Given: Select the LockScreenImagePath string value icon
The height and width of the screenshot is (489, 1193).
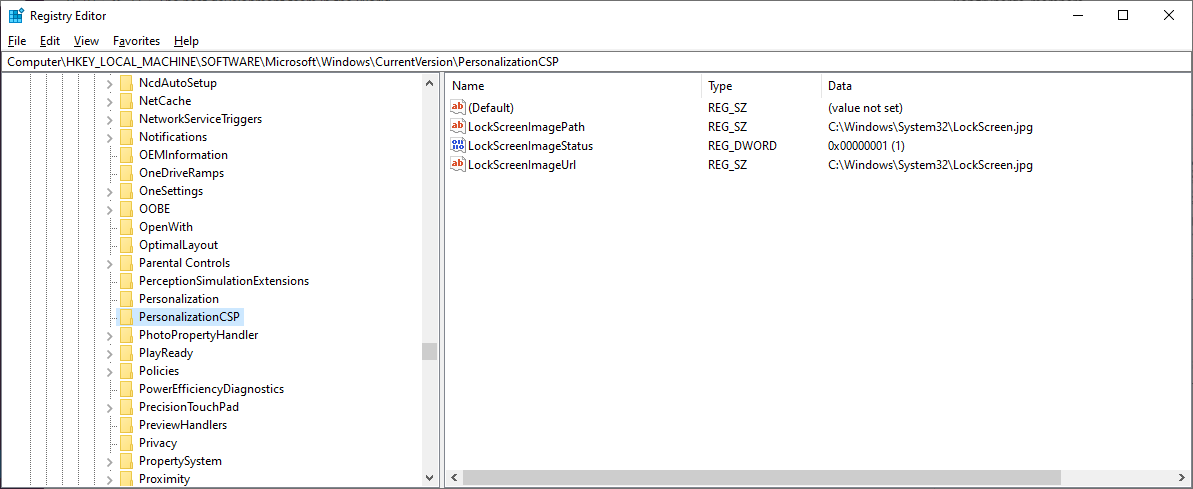Looking at the screenshot, I should click(458, 126).
